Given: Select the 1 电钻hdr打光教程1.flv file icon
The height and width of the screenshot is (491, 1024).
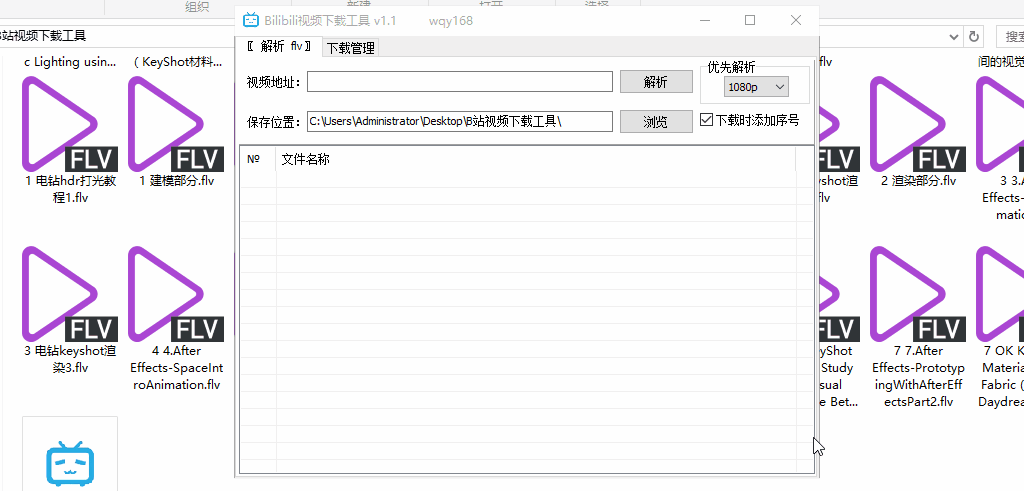Looking at the screenshot, I should pyautogui.click(x=70, y=124).
